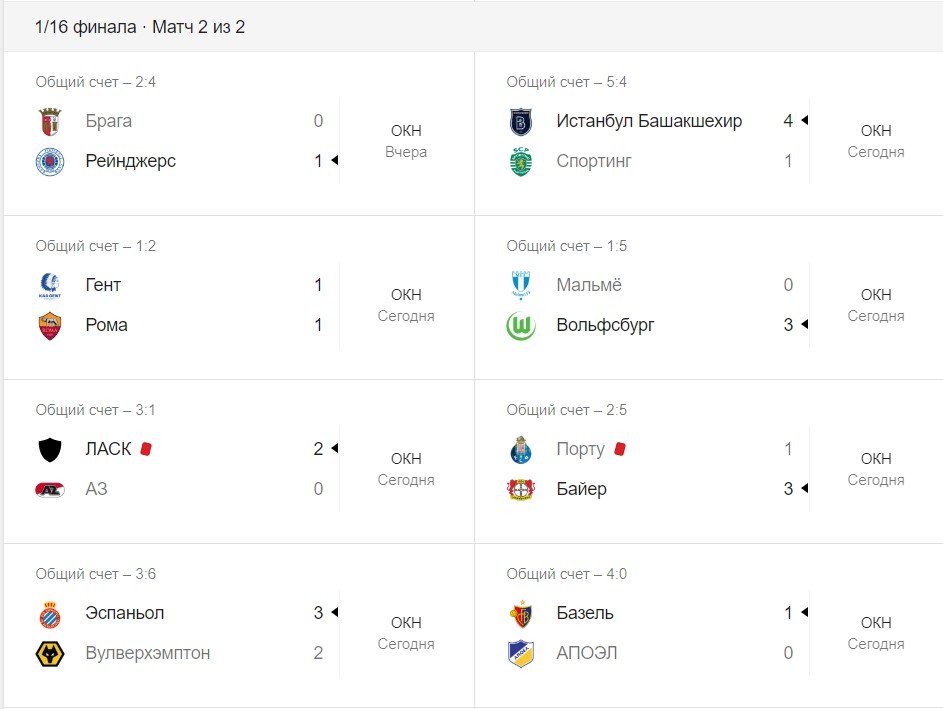Click the Bayer Leverkusen crest icon
Viewport: 943px width, 709px height.
tap(521, 489)
